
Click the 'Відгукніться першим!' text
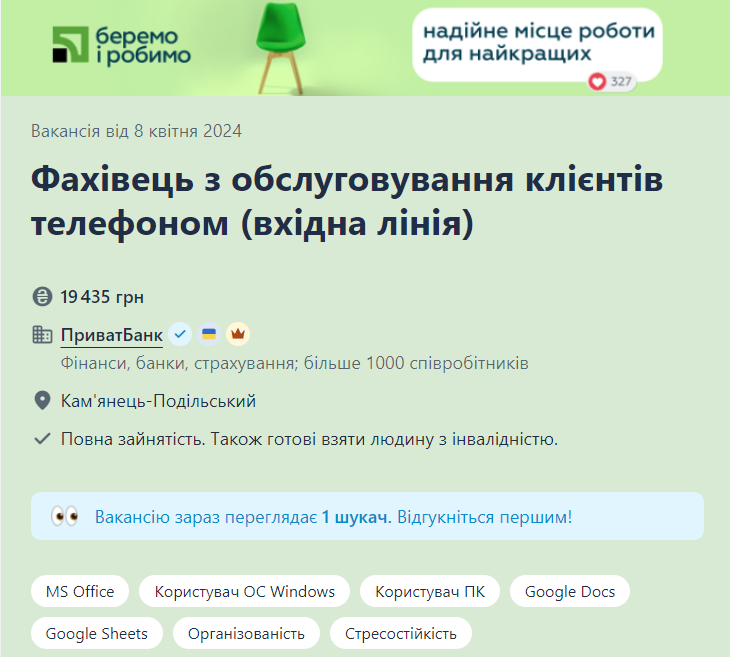click(x=485, y=517)
